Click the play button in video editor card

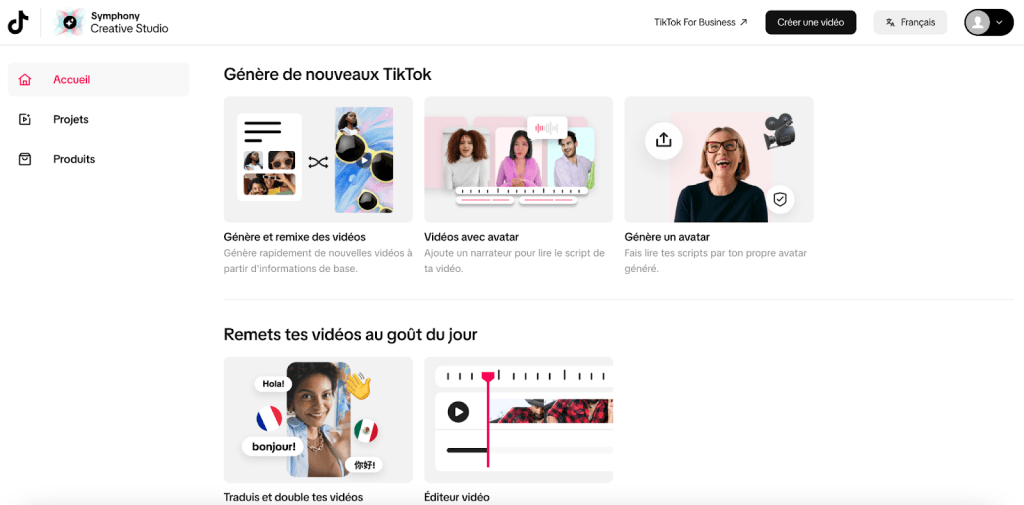tap(458, 412)
